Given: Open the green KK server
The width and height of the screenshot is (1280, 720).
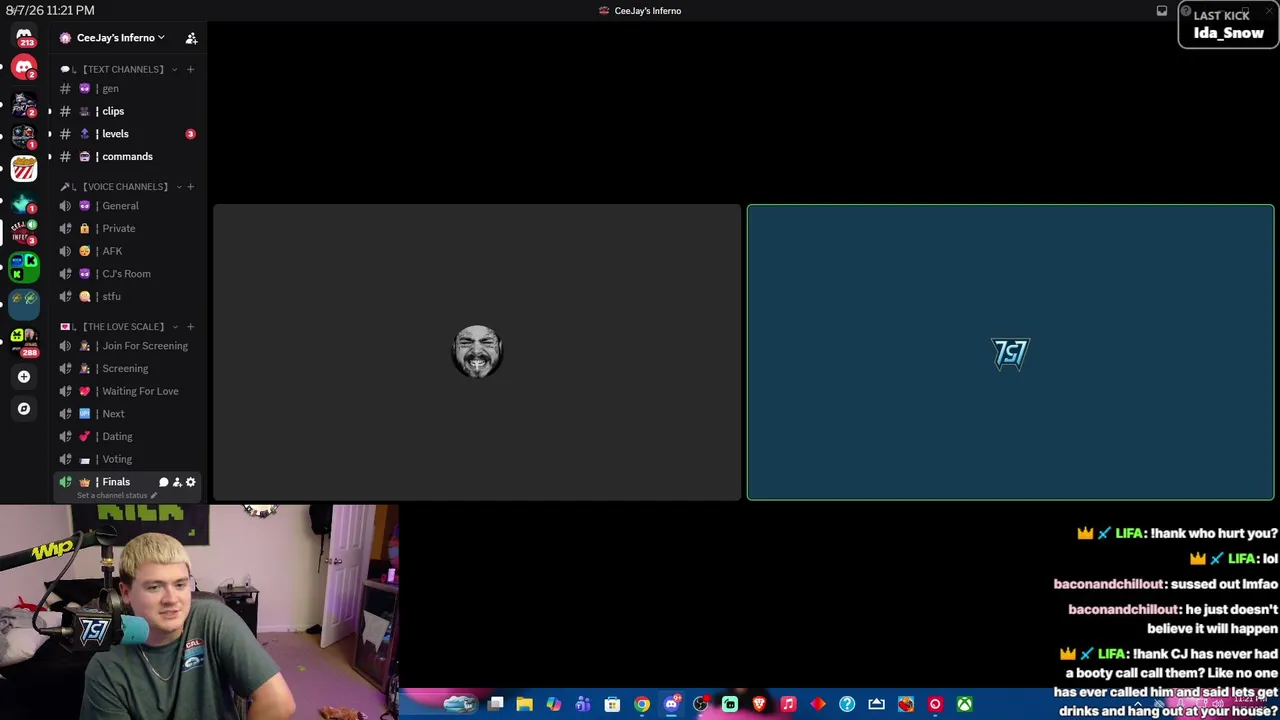Looking at the screenshot, I should pyautogui.click(x=24, y=266).
